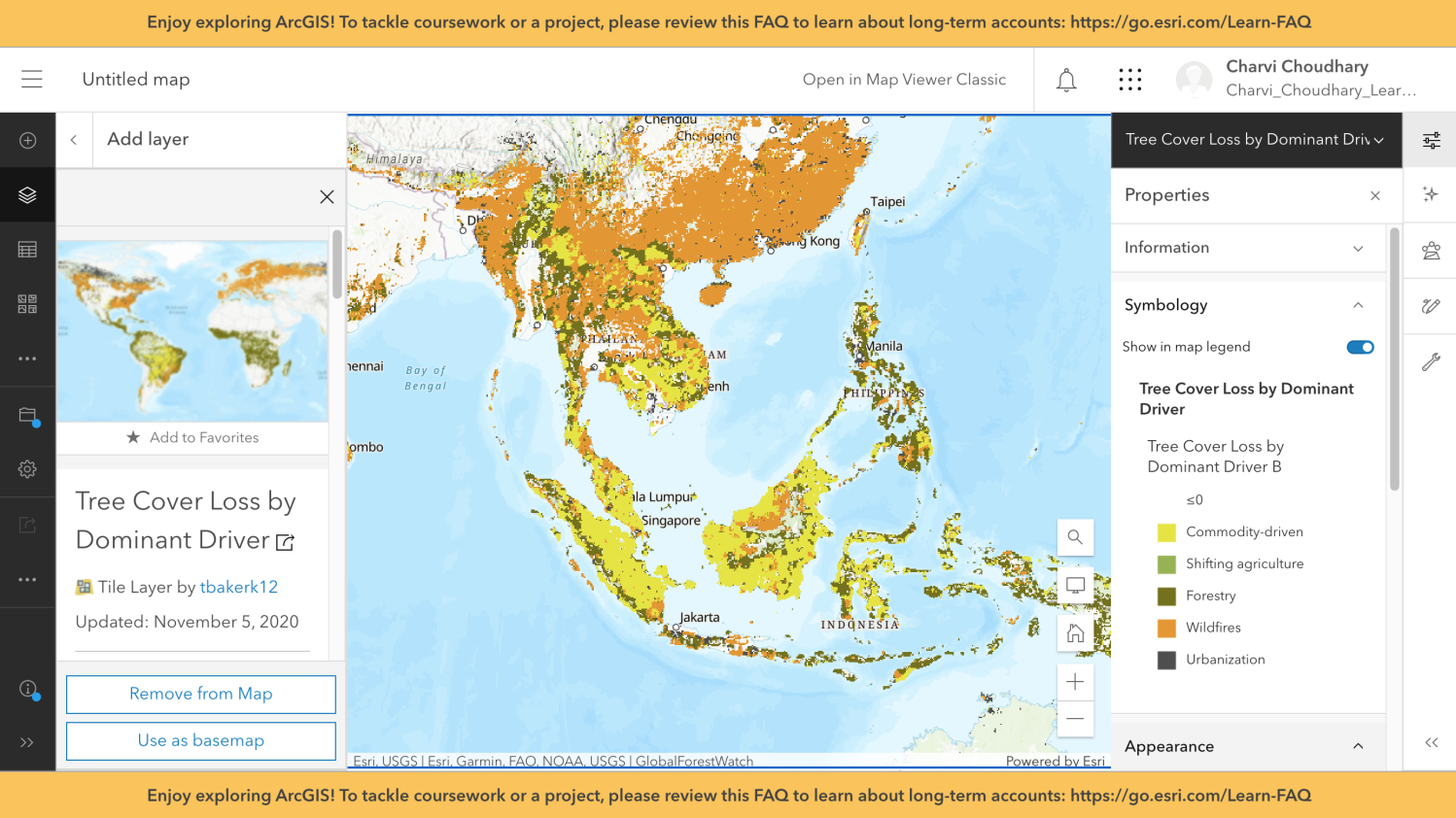Screen dimensions: 1456x818
Task: Click the Help info icon in the left toolbar
Action: pos(27,690)
